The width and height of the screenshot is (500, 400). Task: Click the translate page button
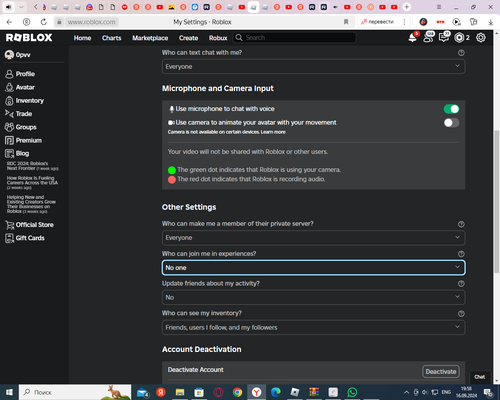[x=378, y=22]
